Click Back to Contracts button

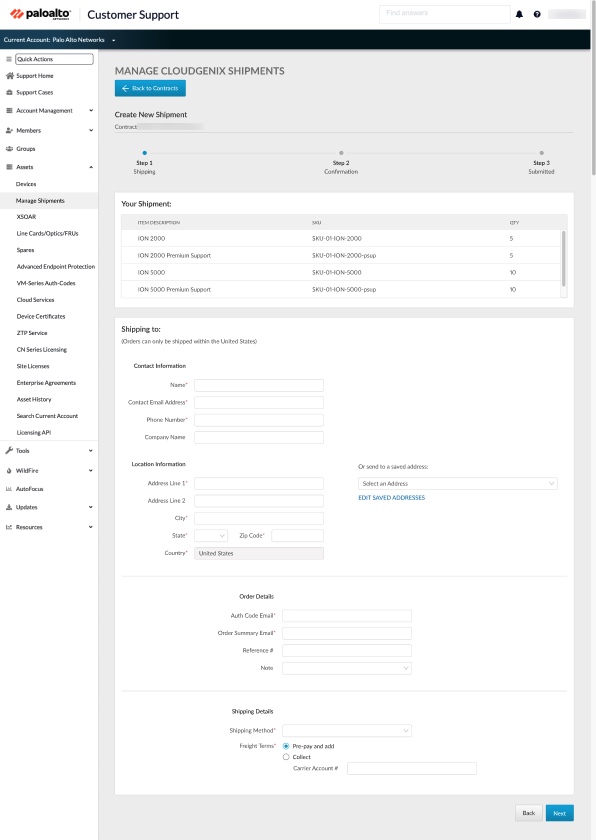point(150,88)
